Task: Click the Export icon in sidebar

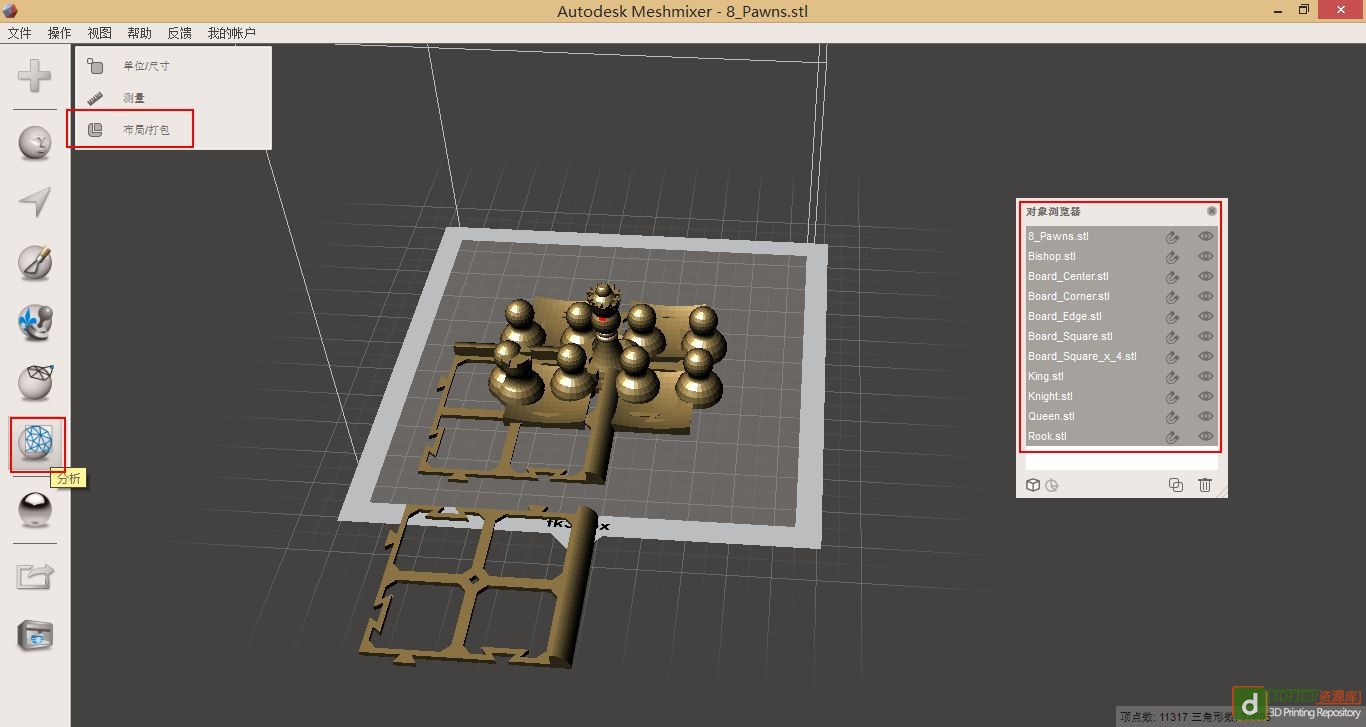Action: (35, 576)
